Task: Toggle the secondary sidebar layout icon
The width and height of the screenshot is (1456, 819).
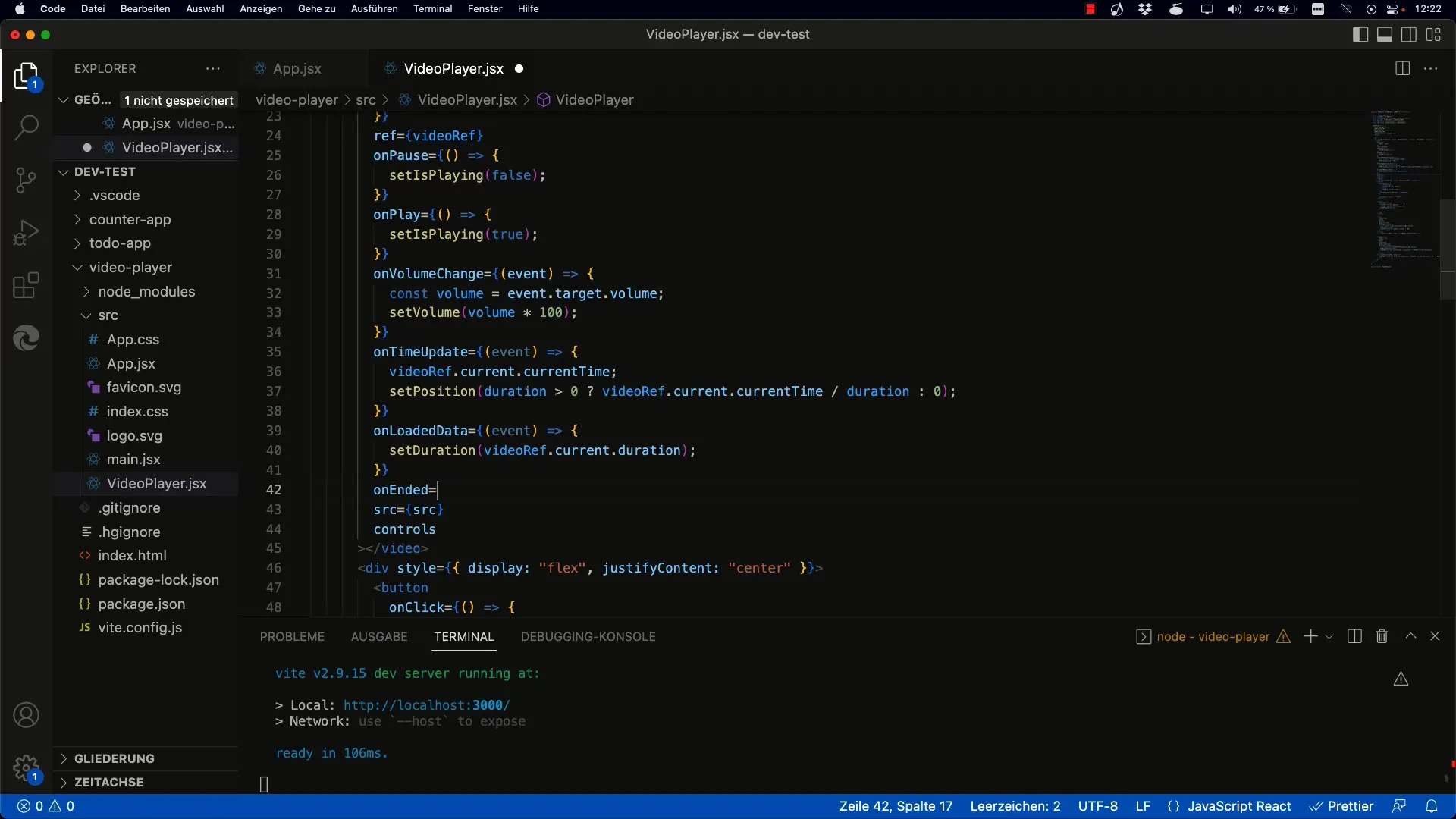Action: [1409, 34]
